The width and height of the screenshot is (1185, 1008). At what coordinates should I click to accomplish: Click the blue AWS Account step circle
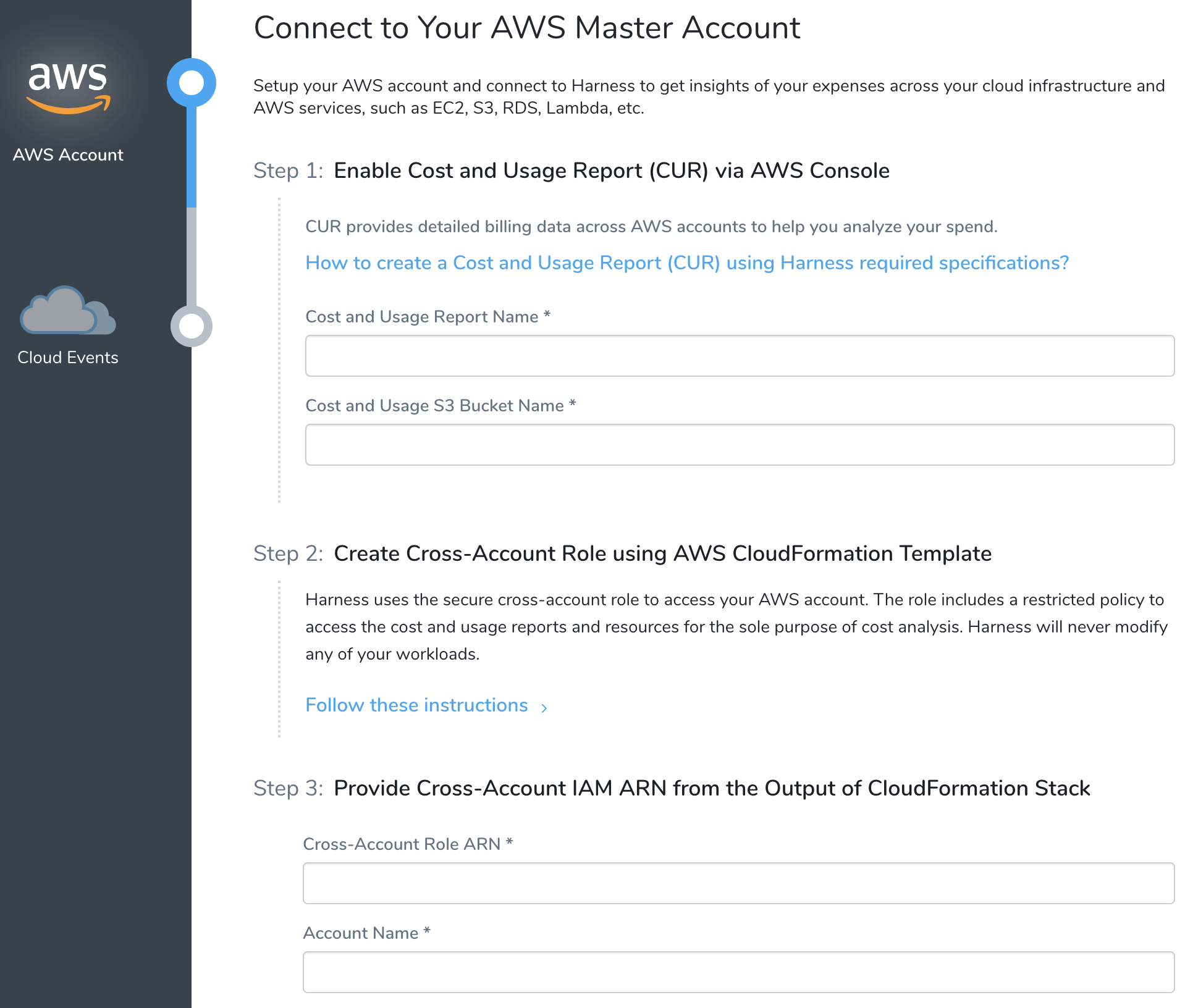click(x=192, y=83)
